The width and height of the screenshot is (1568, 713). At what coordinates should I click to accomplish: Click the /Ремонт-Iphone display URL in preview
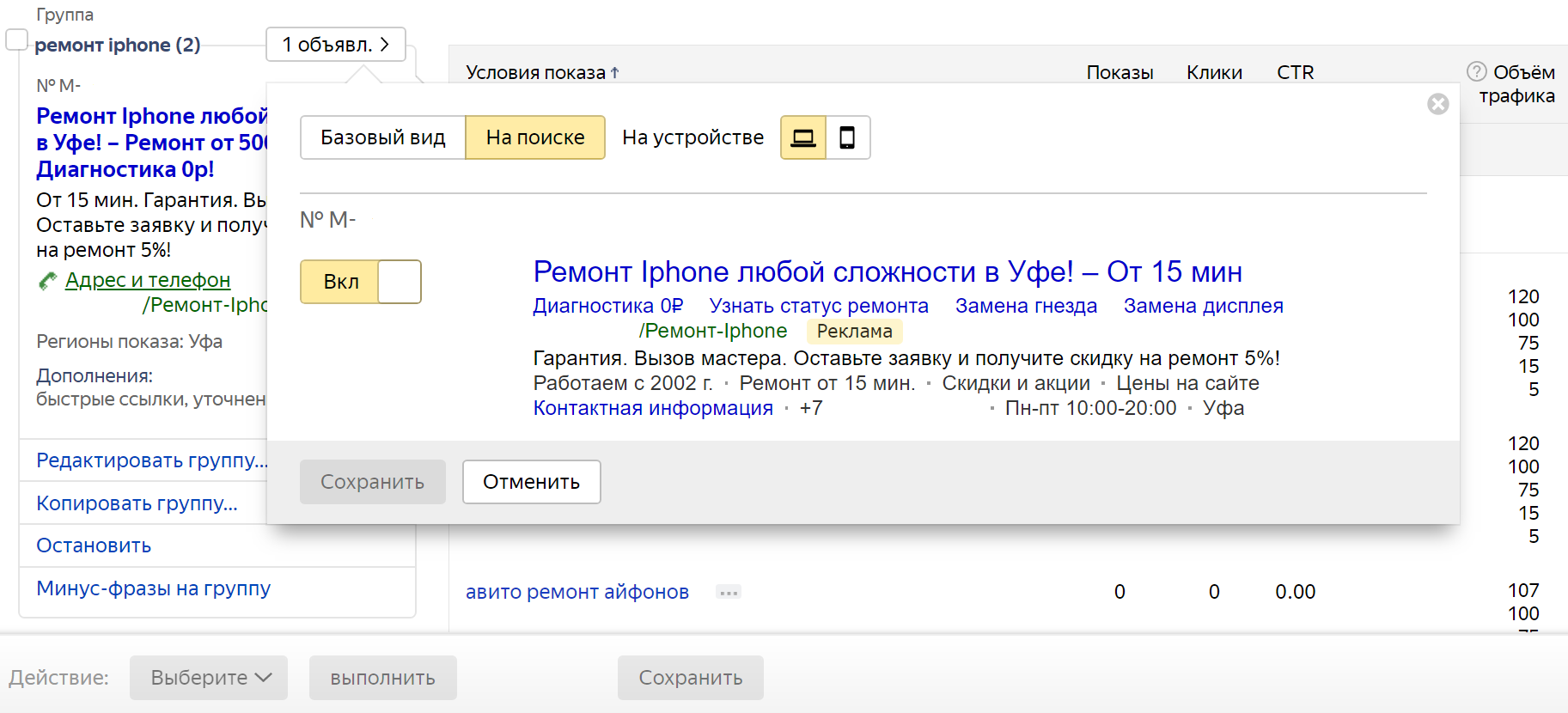point(712,331)
